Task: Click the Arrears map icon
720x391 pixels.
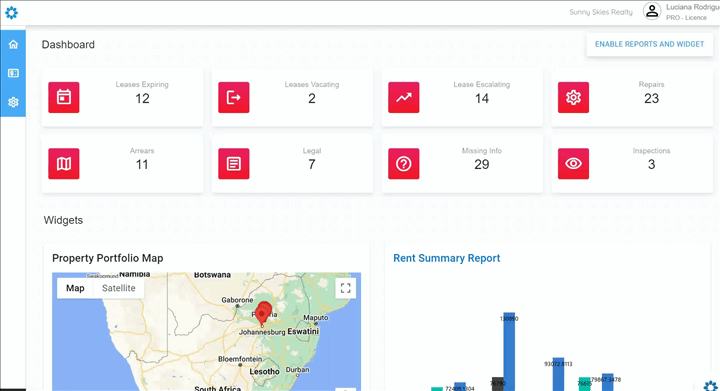Action: (64, 163)
